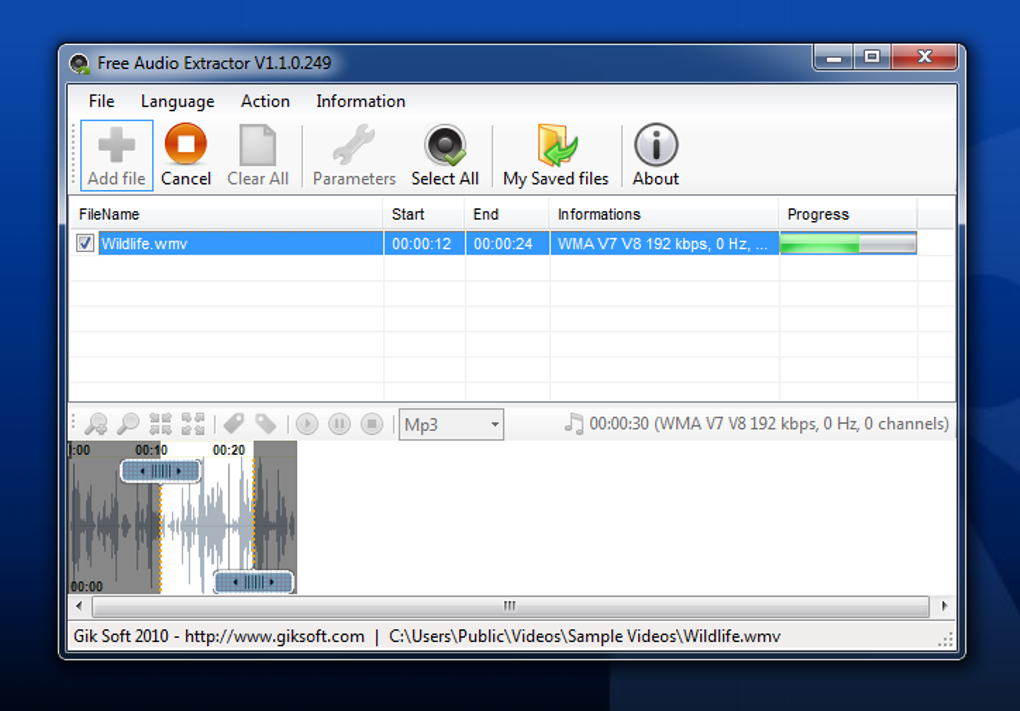Screen dimensions: 1020x711
Task: Click the inward arrows zoom icon
Action: point(160,424)
